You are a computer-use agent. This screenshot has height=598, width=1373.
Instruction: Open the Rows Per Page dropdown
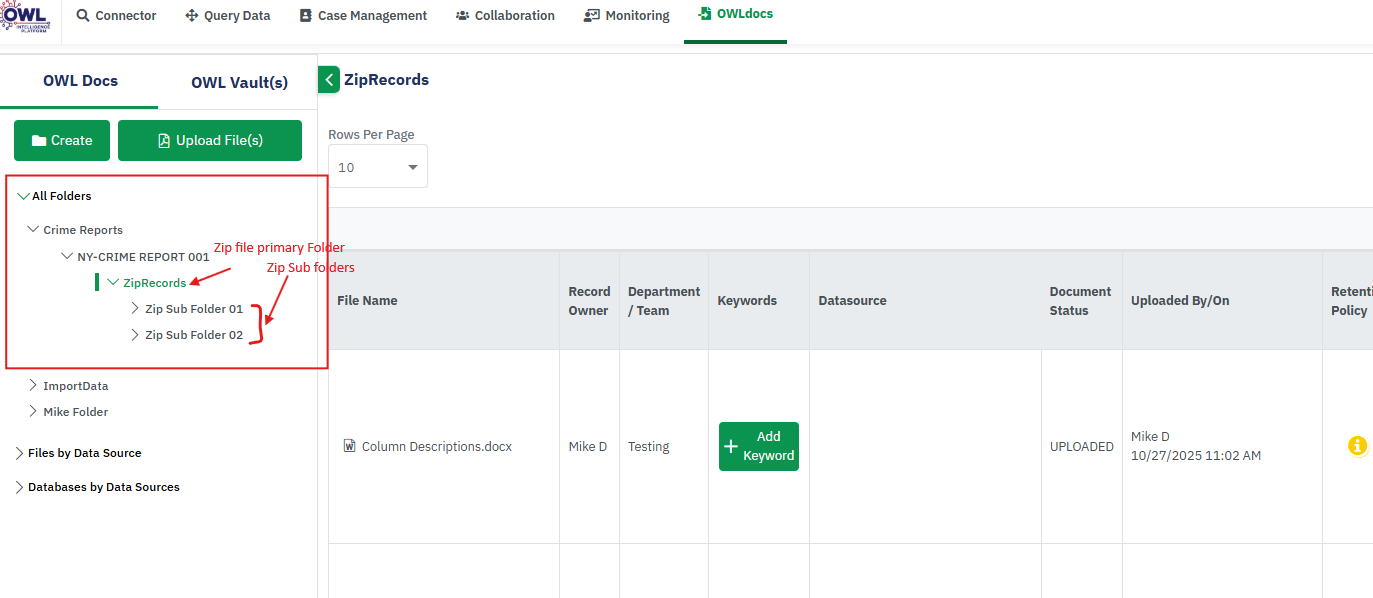[377, 167]
